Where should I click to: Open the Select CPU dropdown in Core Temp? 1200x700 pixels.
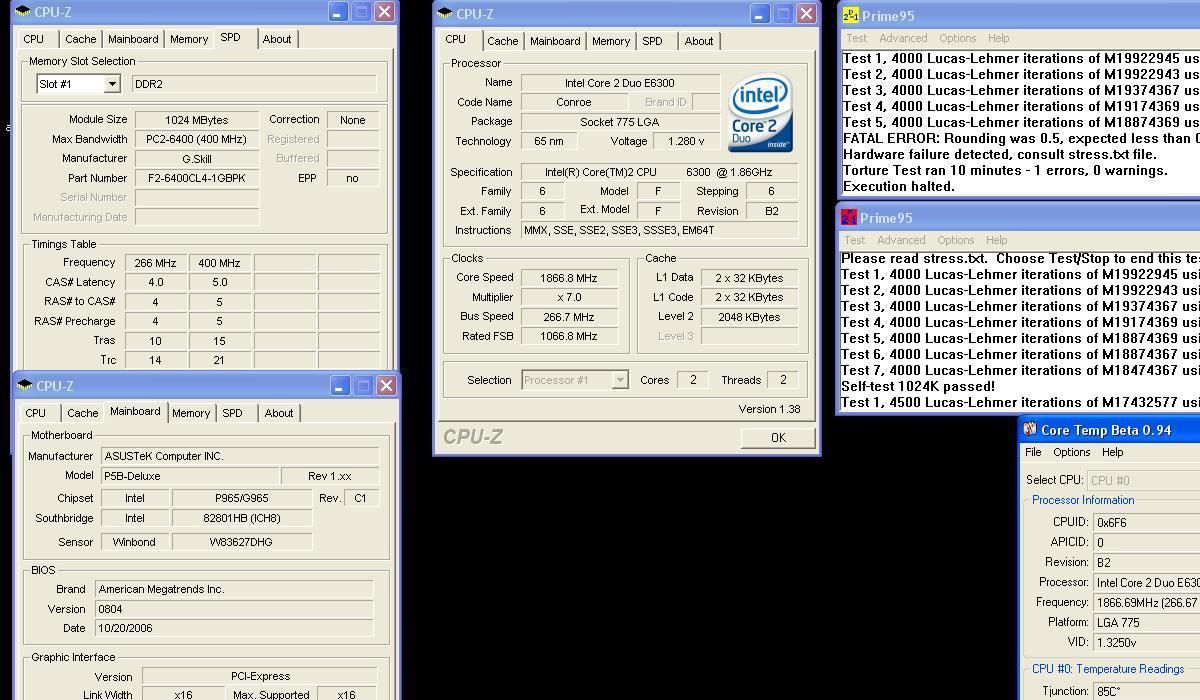(x=1143, y=480)
